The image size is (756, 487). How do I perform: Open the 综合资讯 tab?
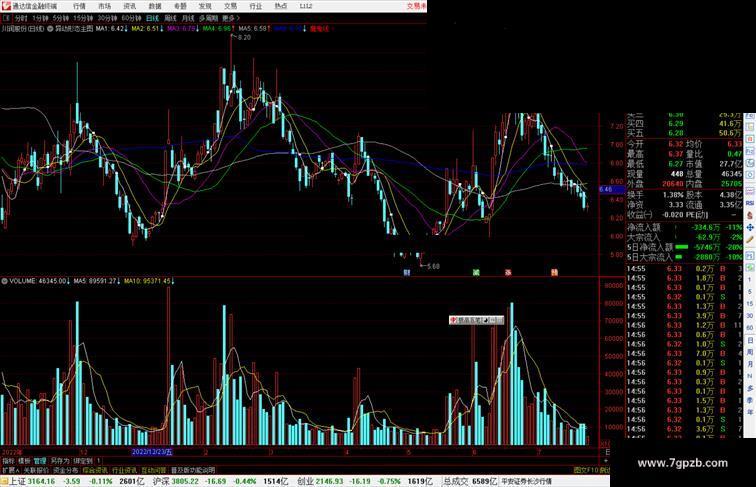95,470
